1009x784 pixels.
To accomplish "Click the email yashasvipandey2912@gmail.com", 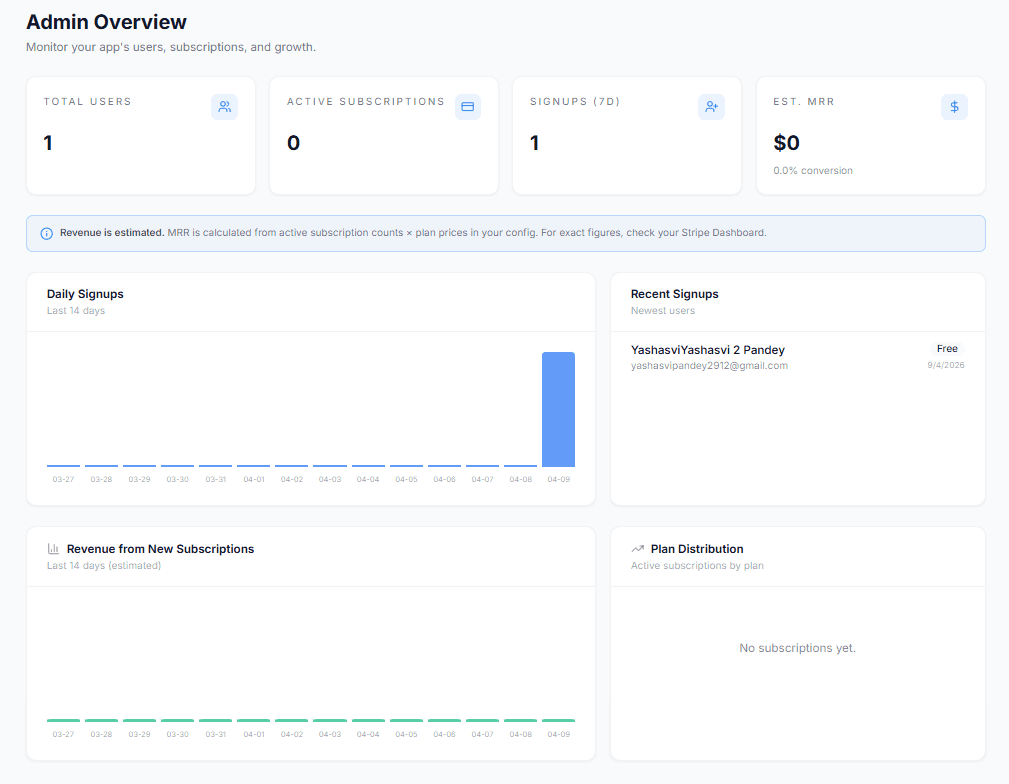I will pos(709,366).
